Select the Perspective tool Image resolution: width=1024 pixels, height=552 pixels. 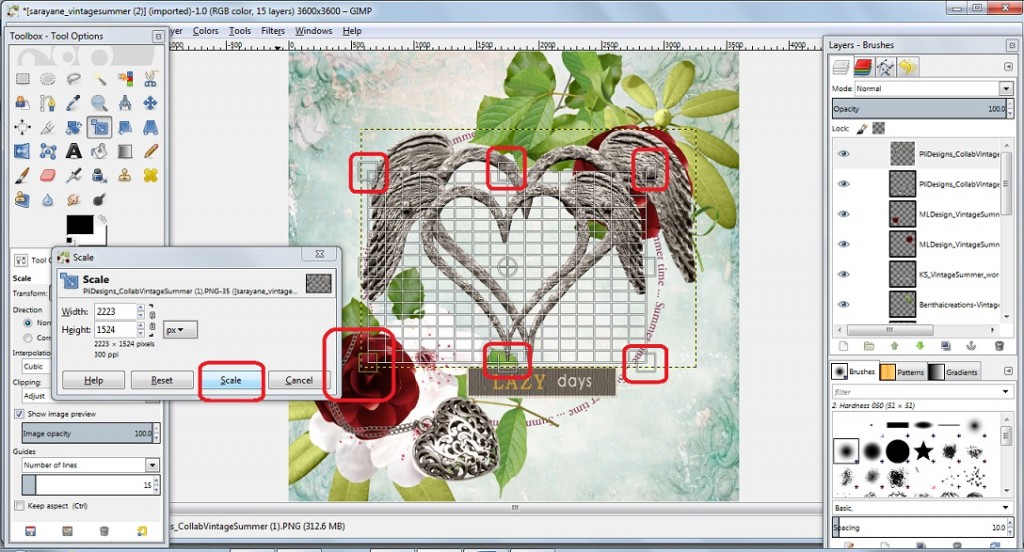coord(151,127)
